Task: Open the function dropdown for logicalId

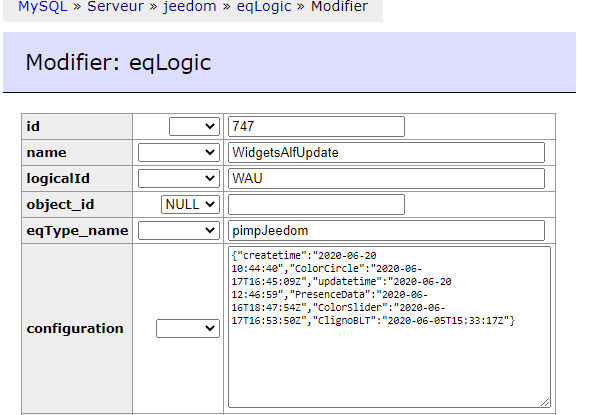Action: pyautogui.click(x=179, y=179)
